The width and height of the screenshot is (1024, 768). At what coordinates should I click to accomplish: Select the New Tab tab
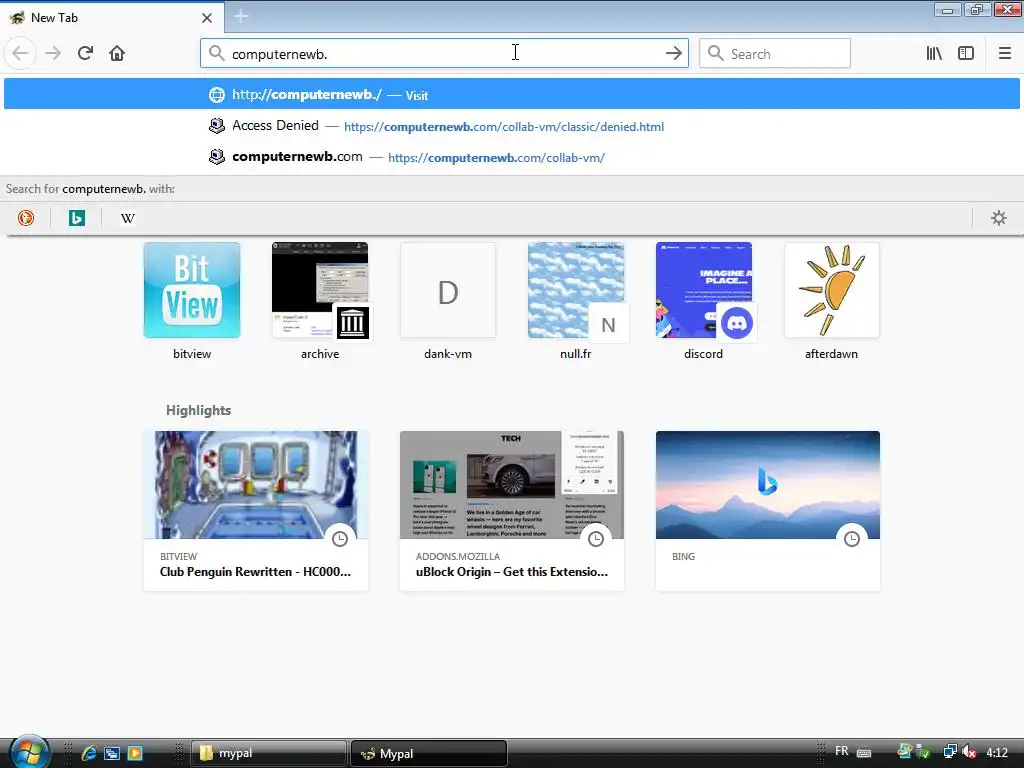tap(112, 18)
